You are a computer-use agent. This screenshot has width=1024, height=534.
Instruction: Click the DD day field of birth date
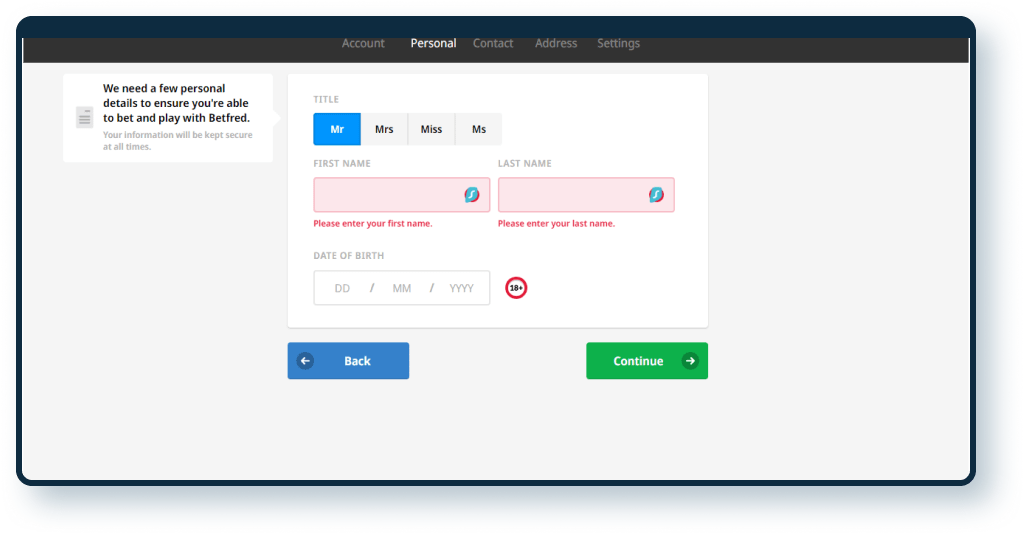[343, 288]
